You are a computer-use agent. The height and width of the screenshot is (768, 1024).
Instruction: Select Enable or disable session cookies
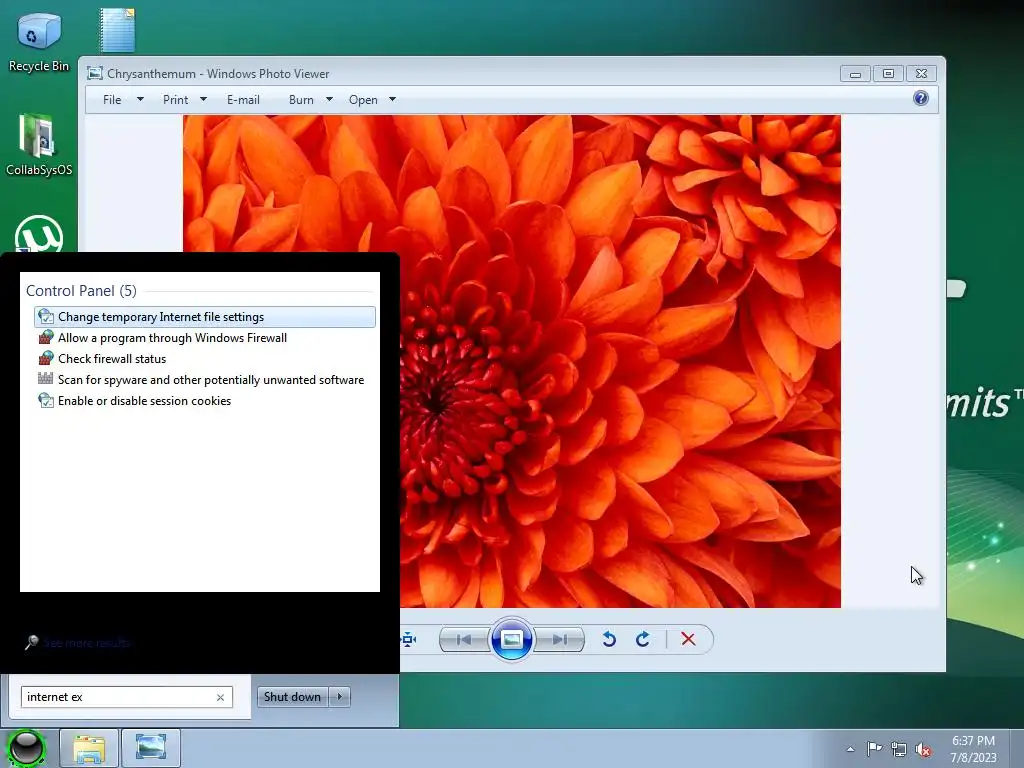pos(205,400)
